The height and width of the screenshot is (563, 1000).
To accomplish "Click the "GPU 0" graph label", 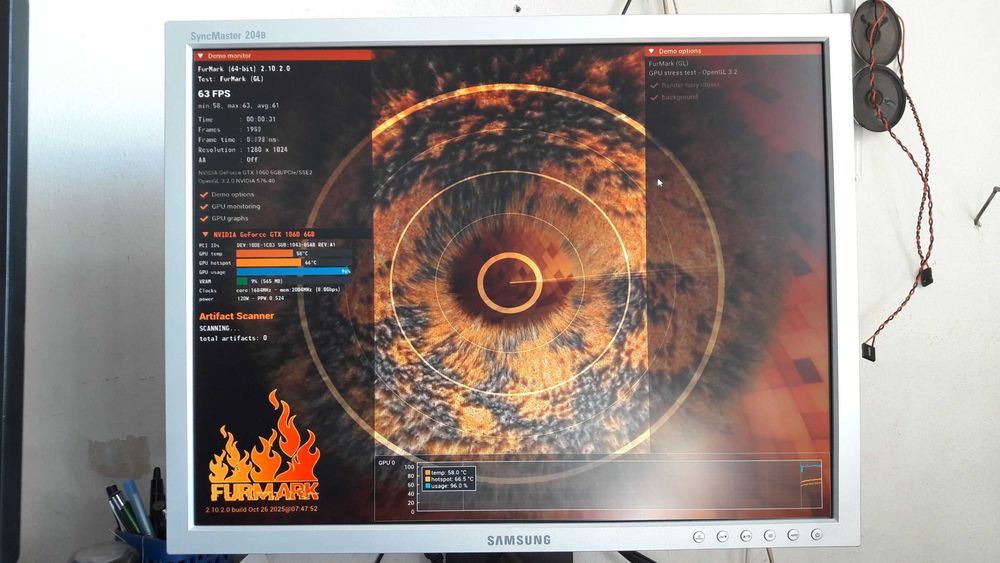I will [x=386, y=463].
